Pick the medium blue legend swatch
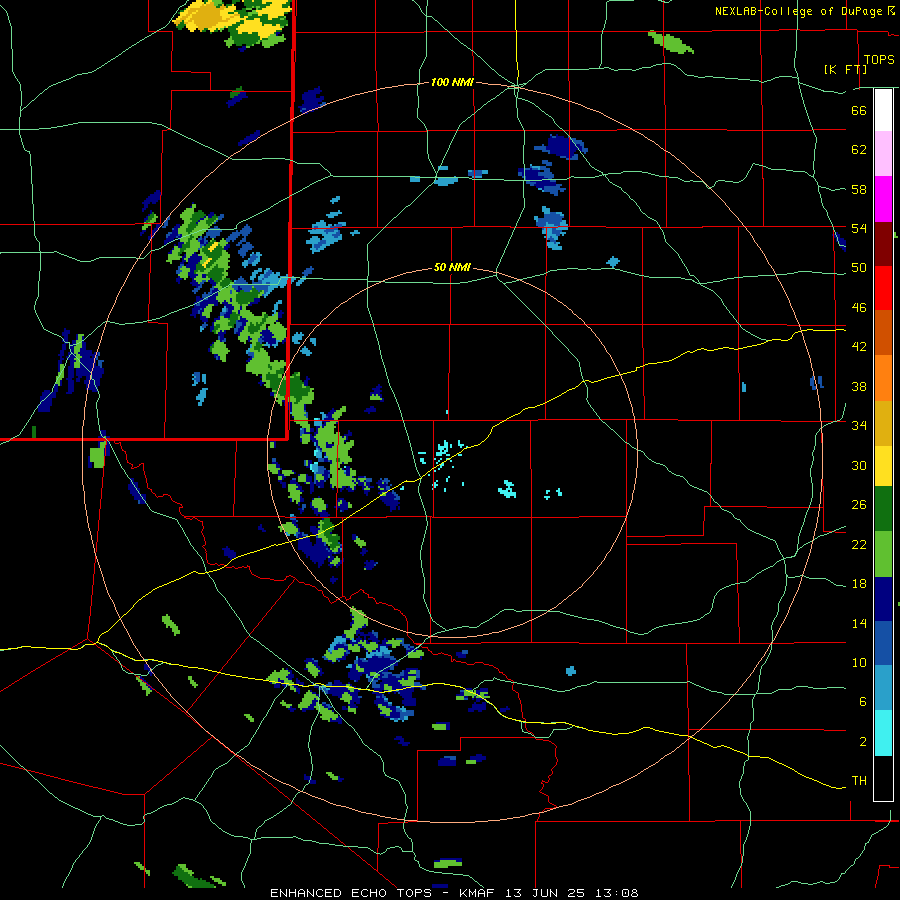 click(x=883, y=643)
